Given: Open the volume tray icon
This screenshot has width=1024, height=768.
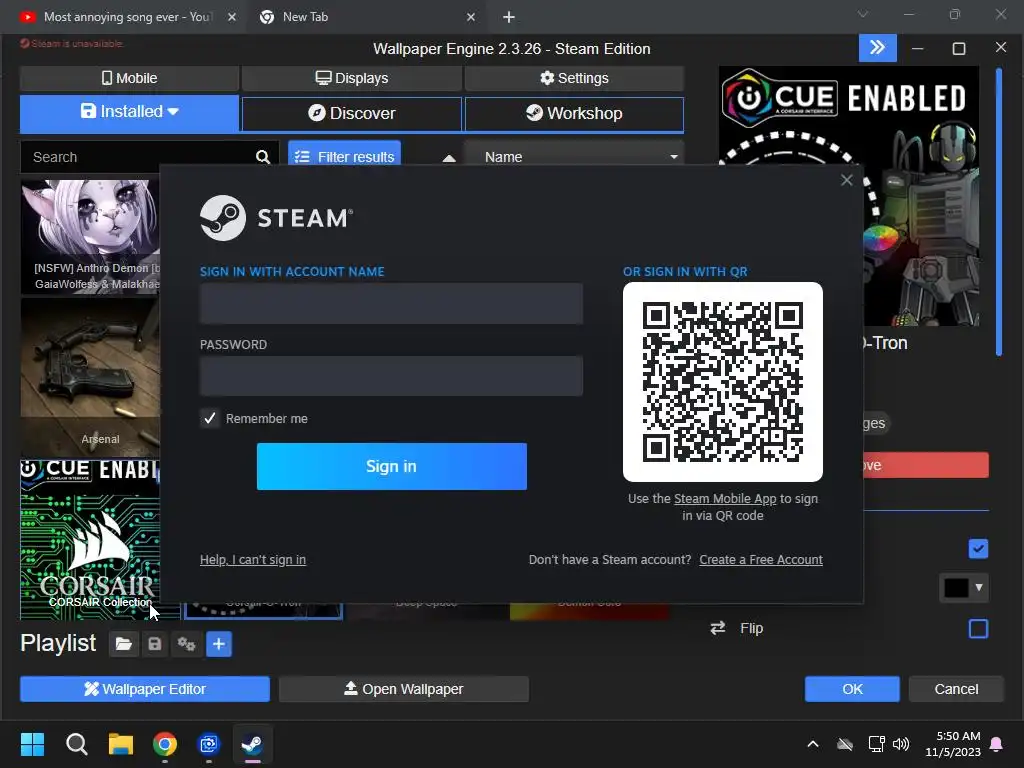Looking at the screenshot, I should 901,744.
